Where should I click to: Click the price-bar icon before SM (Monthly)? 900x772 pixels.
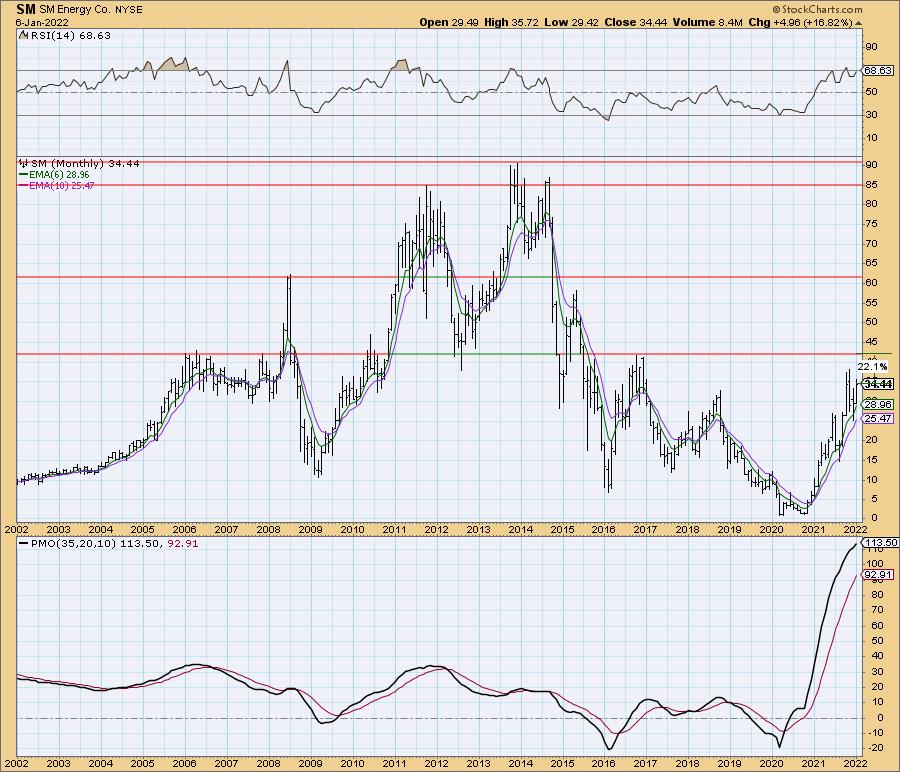[24, 164]
